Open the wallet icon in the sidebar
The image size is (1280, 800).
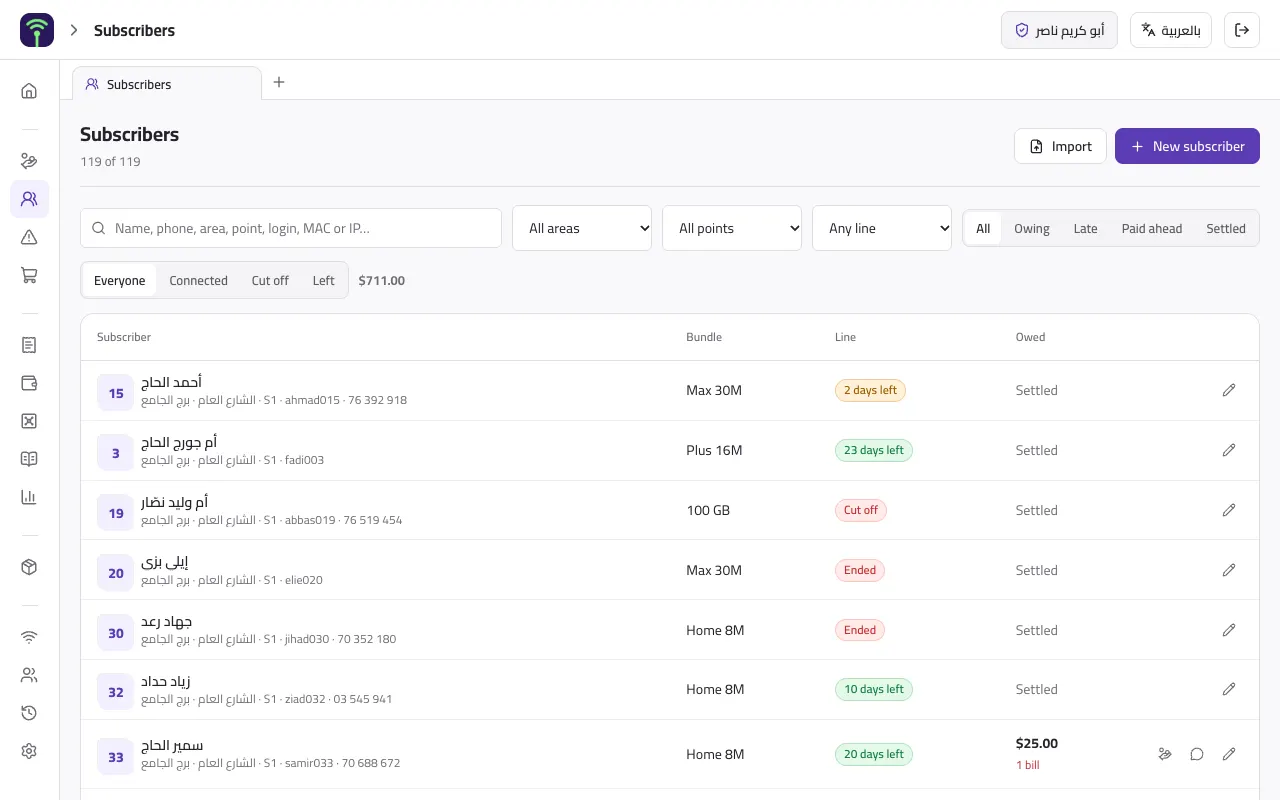coord(29,383)
